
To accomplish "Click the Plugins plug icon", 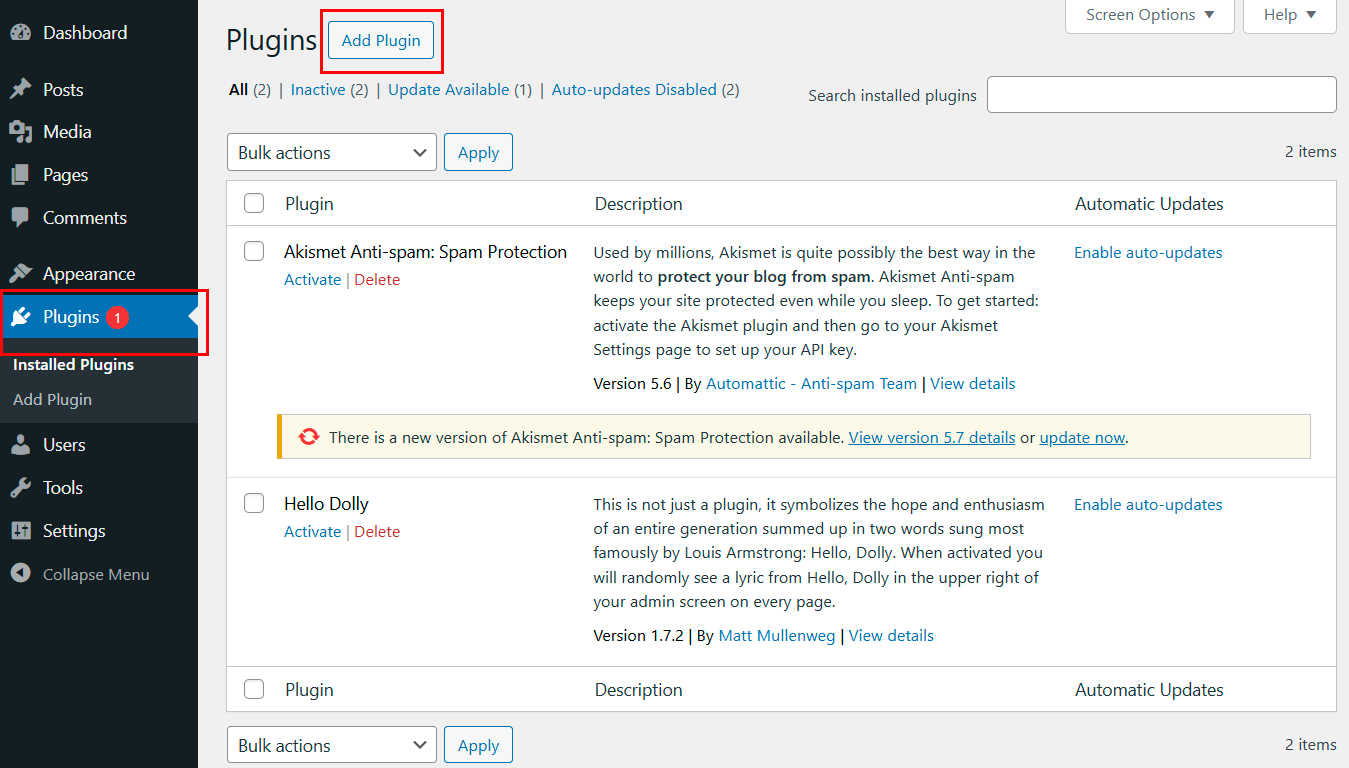I will click(x=20, y=317).
